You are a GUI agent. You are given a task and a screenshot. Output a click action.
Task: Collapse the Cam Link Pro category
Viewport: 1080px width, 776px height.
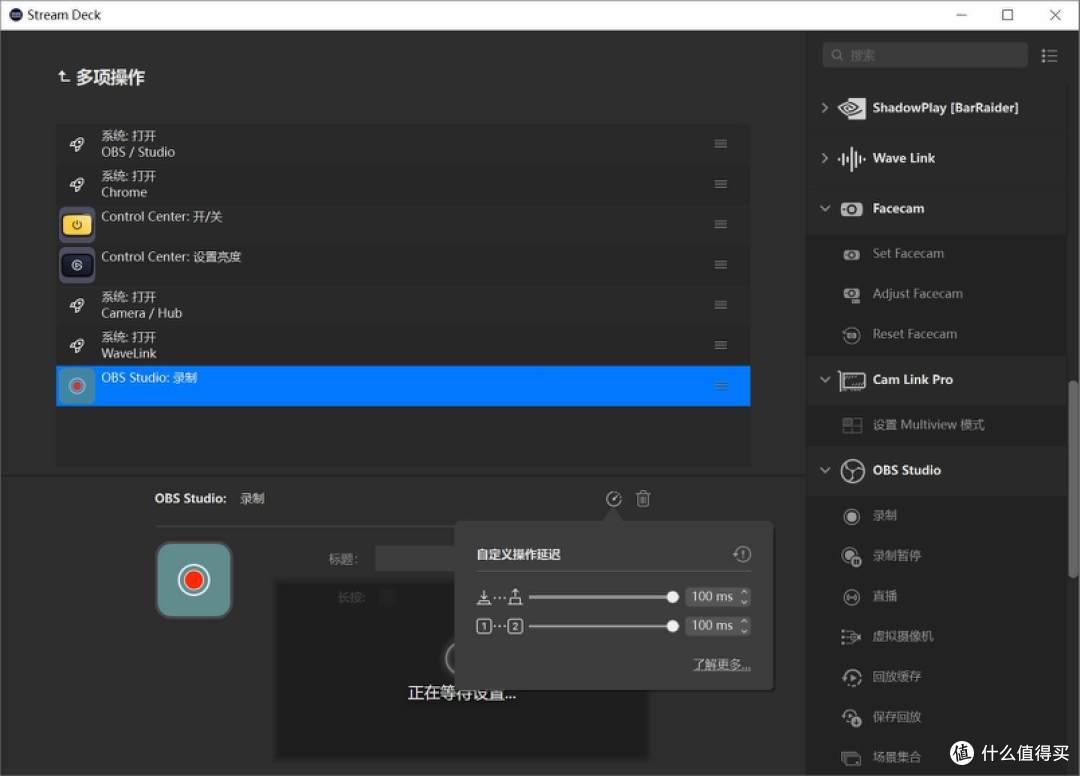[824, 379]
